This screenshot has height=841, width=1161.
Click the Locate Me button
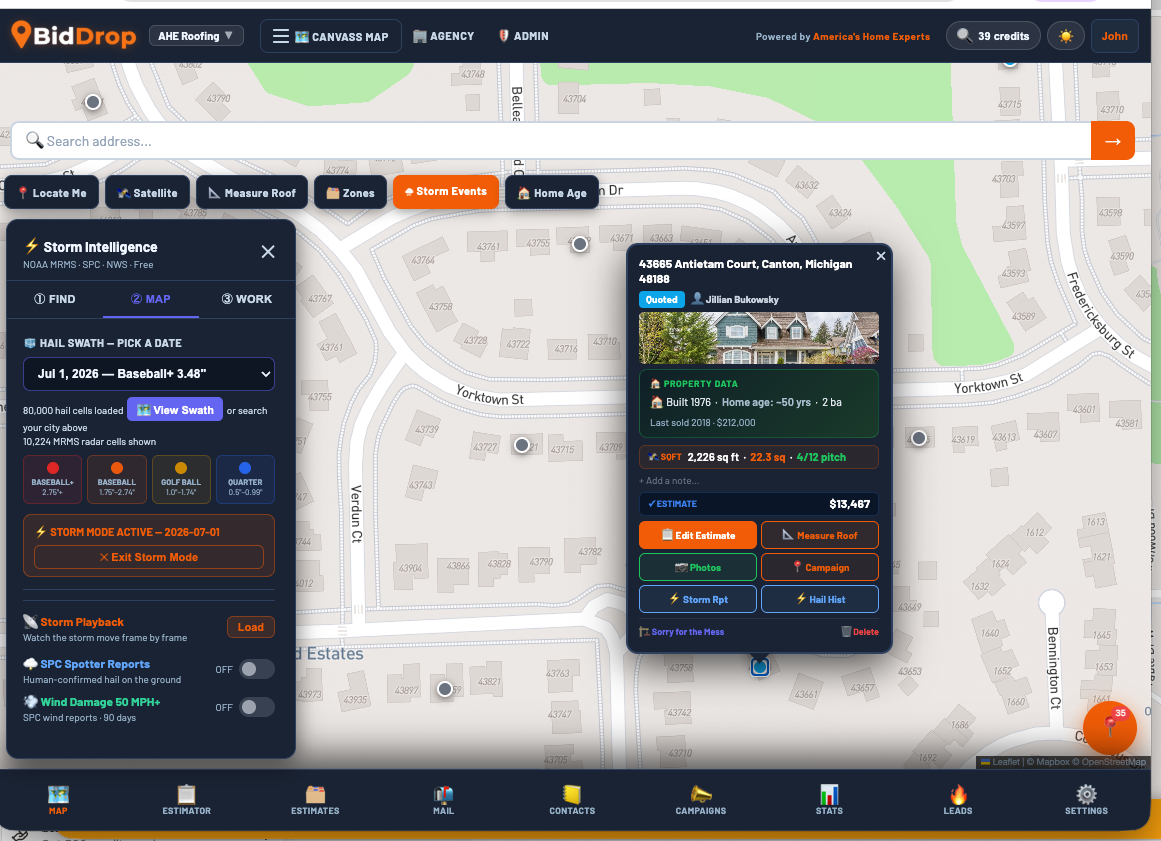pyautogui.click(x=52, y=192)
